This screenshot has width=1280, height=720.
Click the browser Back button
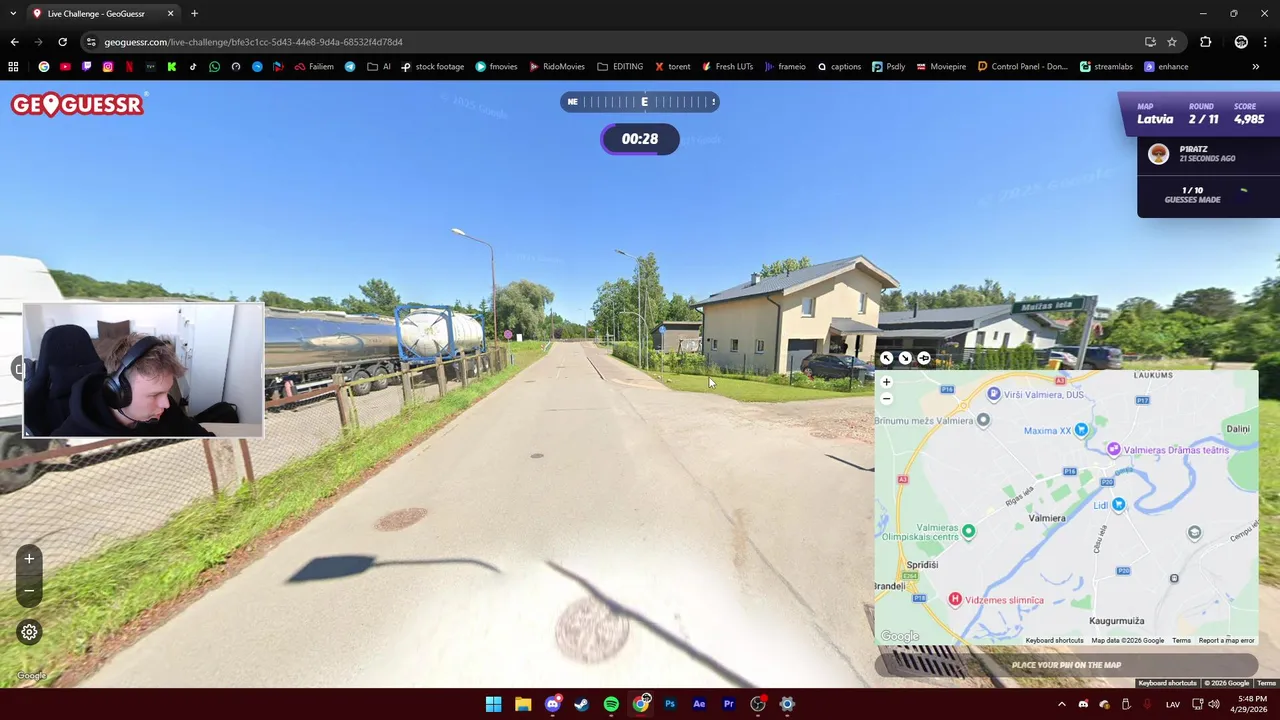click(14, 42)
